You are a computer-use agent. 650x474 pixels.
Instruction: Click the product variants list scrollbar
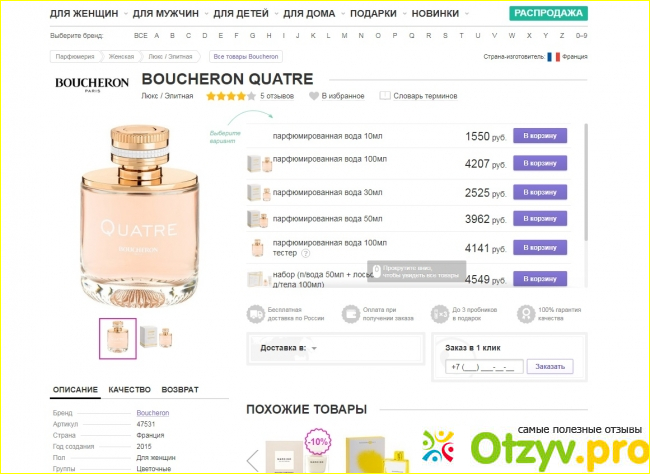pyautogui.click(x=586, y=182)
